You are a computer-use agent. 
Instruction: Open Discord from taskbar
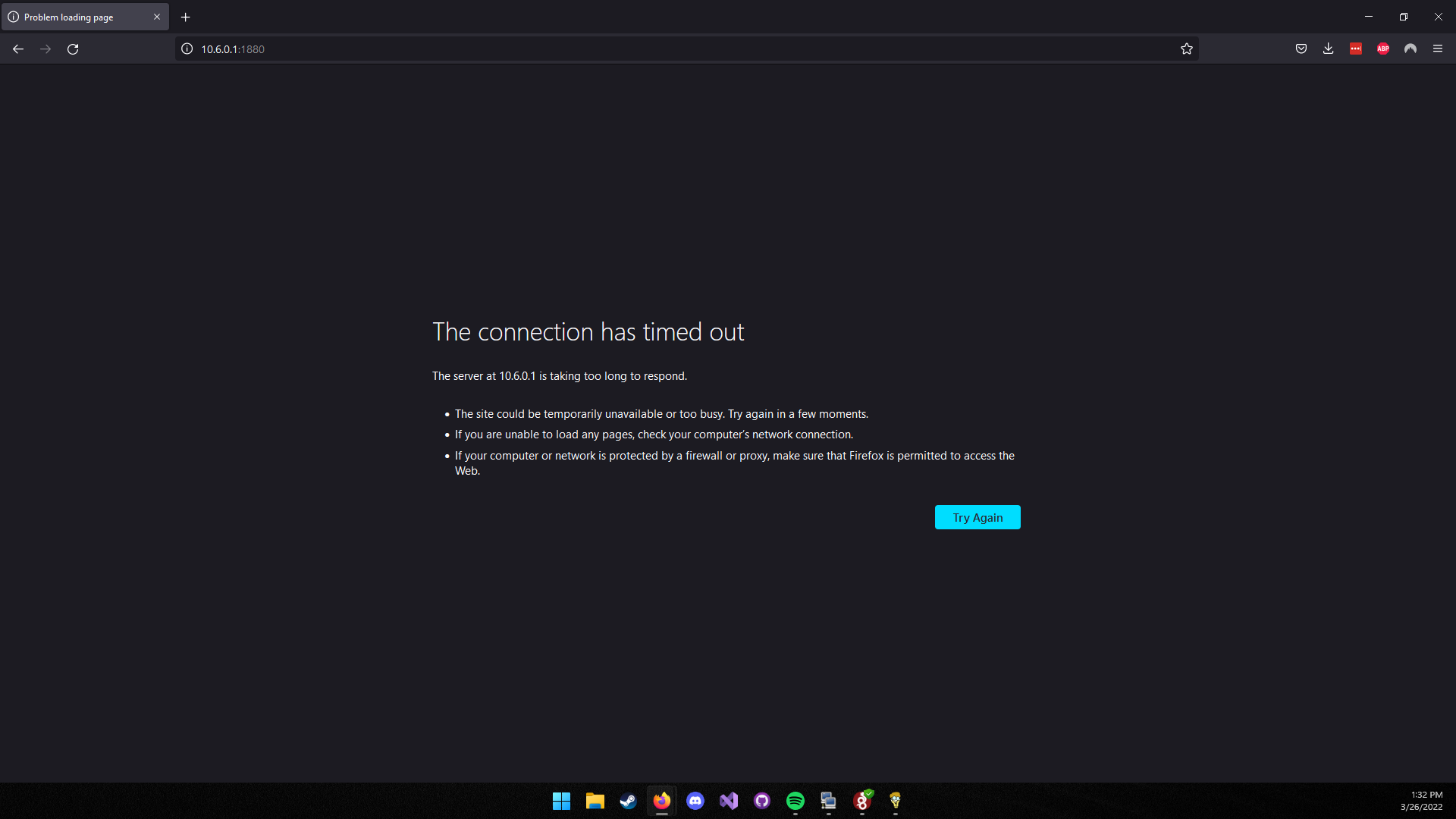point(695,801)
